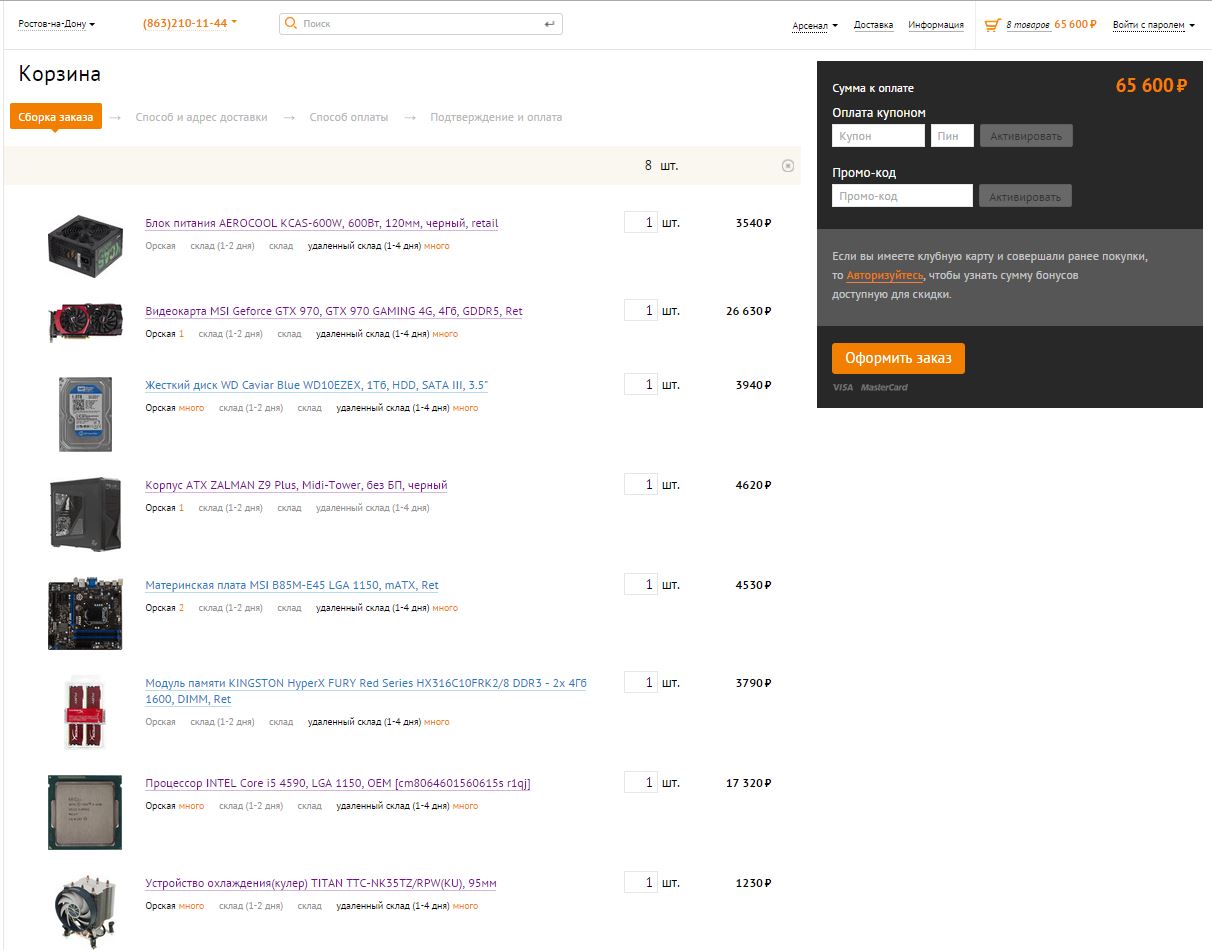Open the ZALMAN Z9 Plus case image

coord(85,512)
